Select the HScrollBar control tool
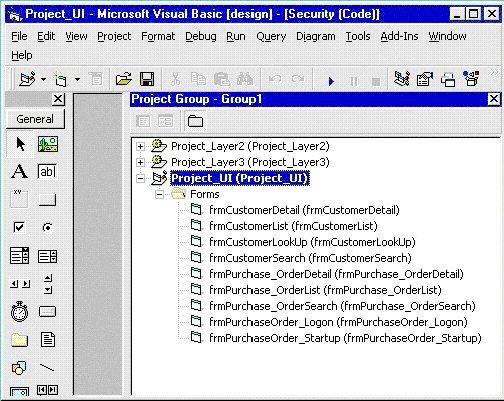This screenshot has width=504, height=401. click(20, 284)
